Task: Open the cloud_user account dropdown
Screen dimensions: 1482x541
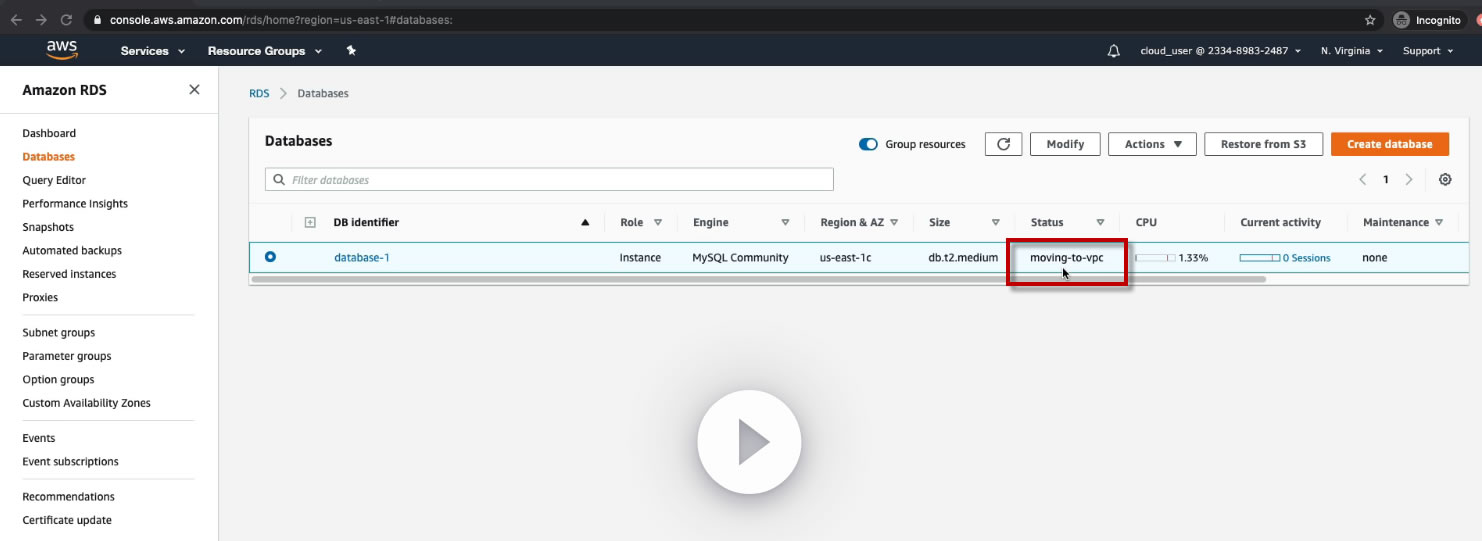Action: click(x=1220, y=51)
